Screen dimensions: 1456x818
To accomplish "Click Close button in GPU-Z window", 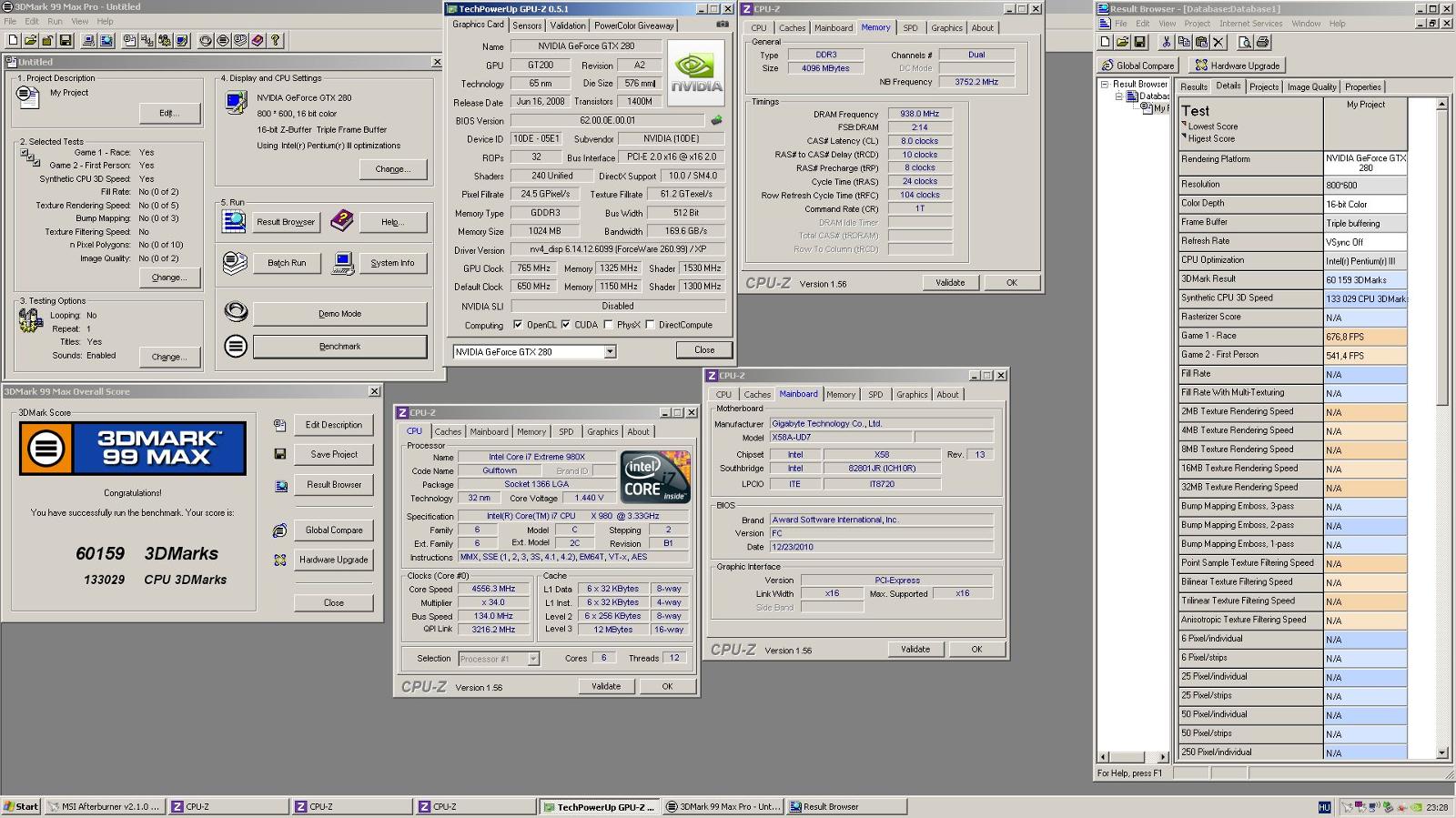I will pyautogui.click(x=704, y=350).
